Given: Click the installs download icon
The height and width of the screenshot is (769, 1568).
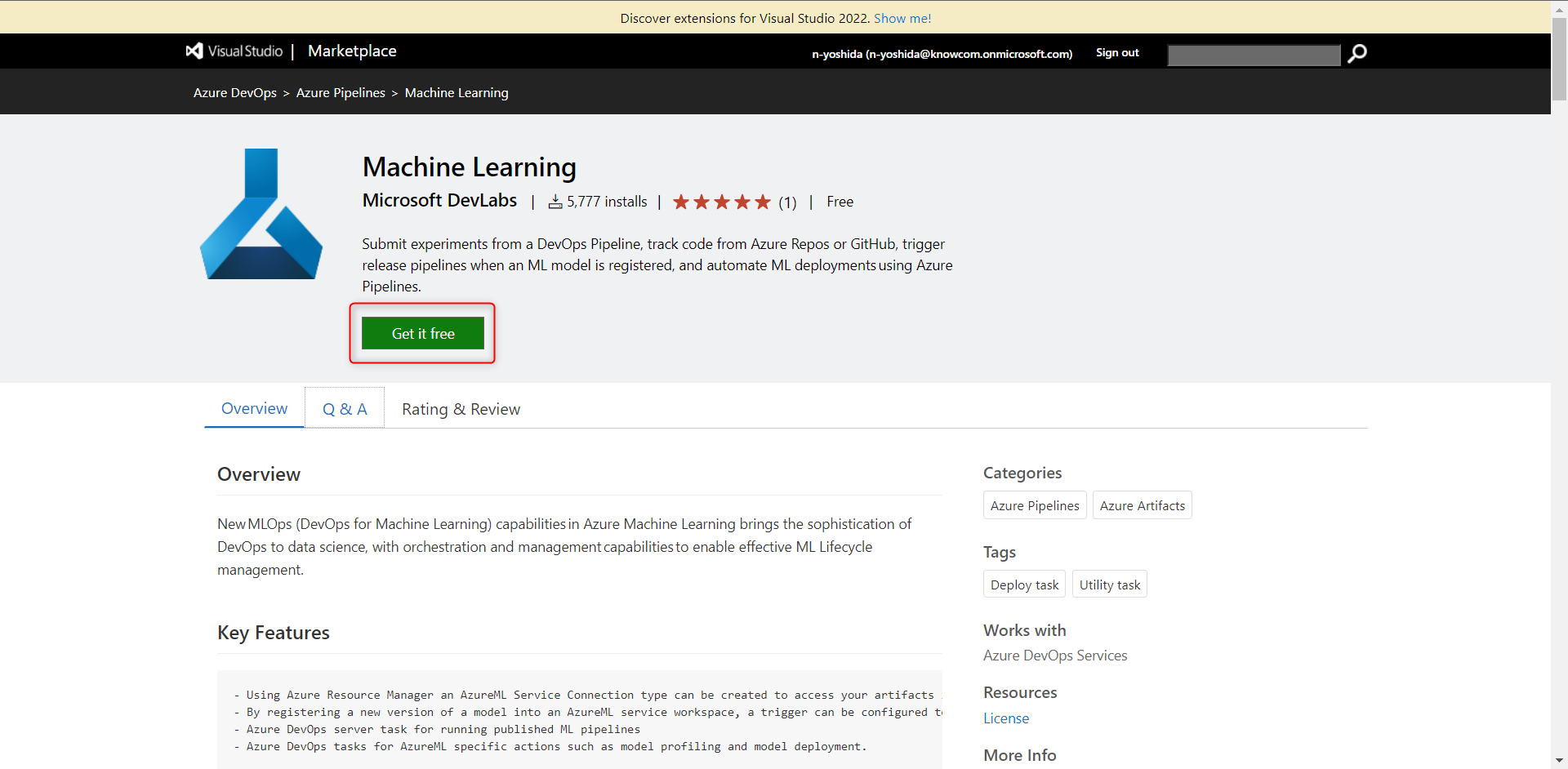Looking at the screenshot, I should 555,202.
